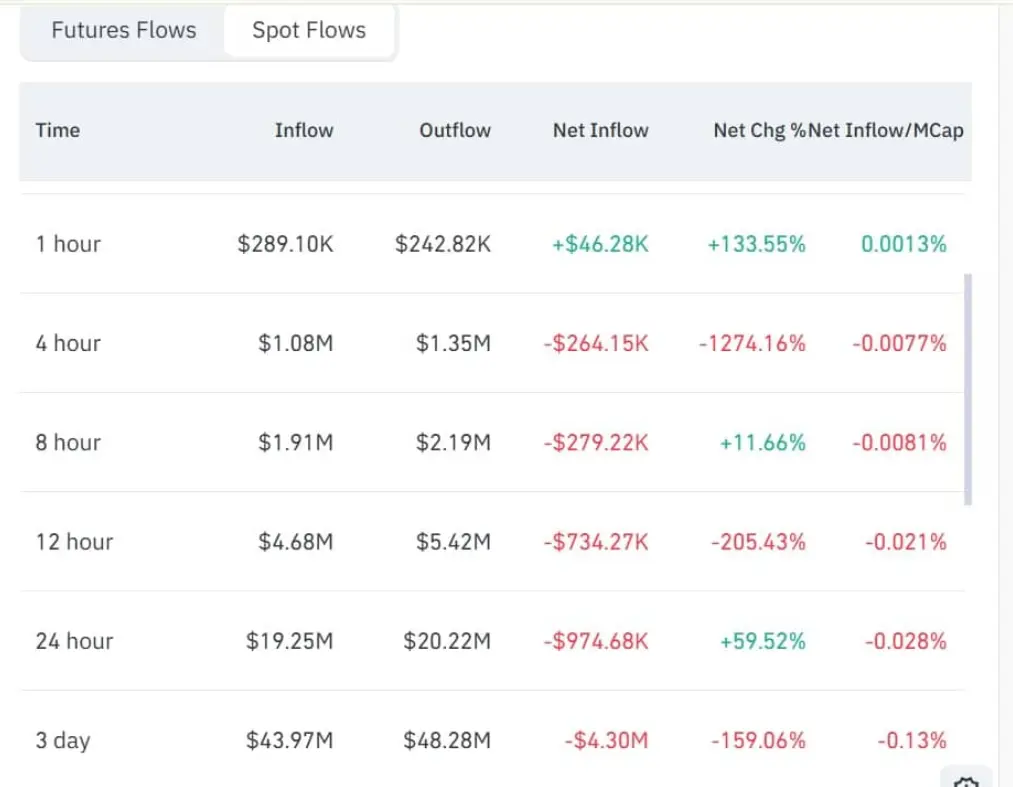Click the Net Inflow/MCap column header
Image resolution: width=1013 pixels, height=787 pixels.
click(888, 130)
